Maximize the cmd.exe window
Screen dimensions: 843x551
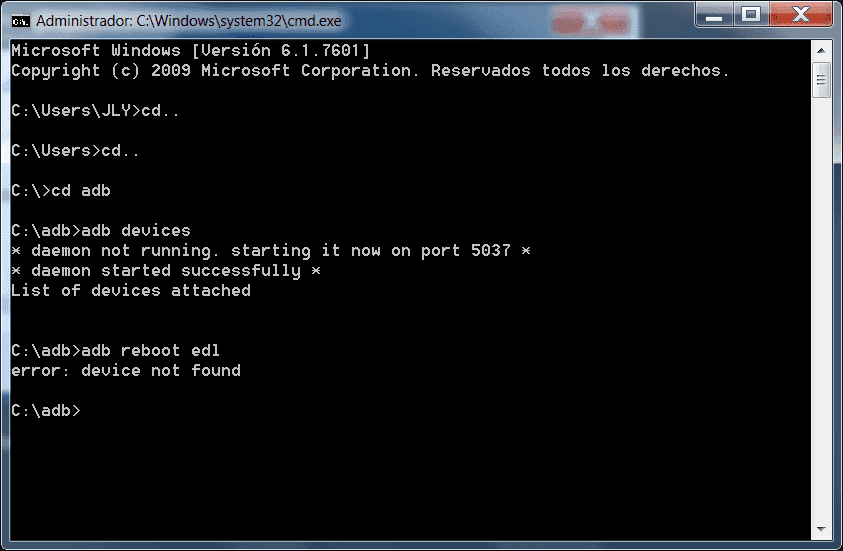click(x=751, y=15)
